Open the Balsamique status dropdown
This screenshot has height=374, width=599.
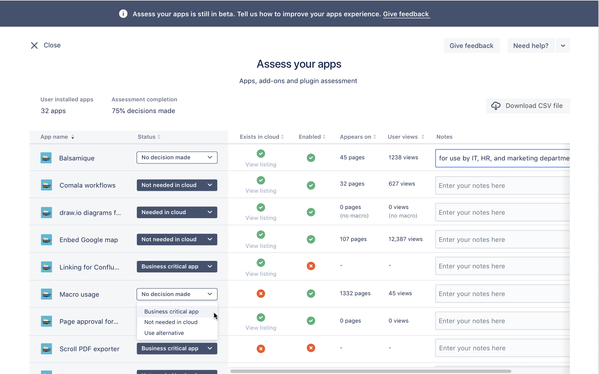177,157
